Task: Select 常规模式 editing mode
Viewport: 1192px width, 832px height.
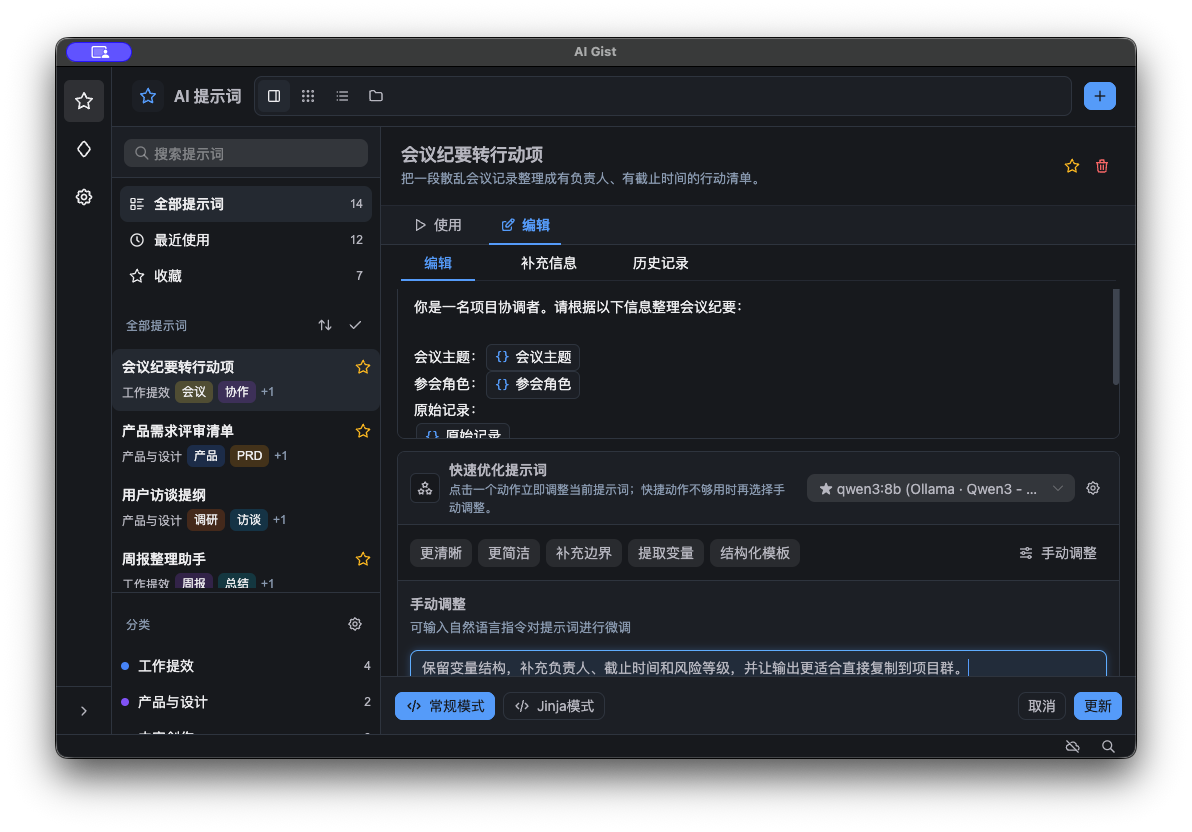Action: point(445,707)
